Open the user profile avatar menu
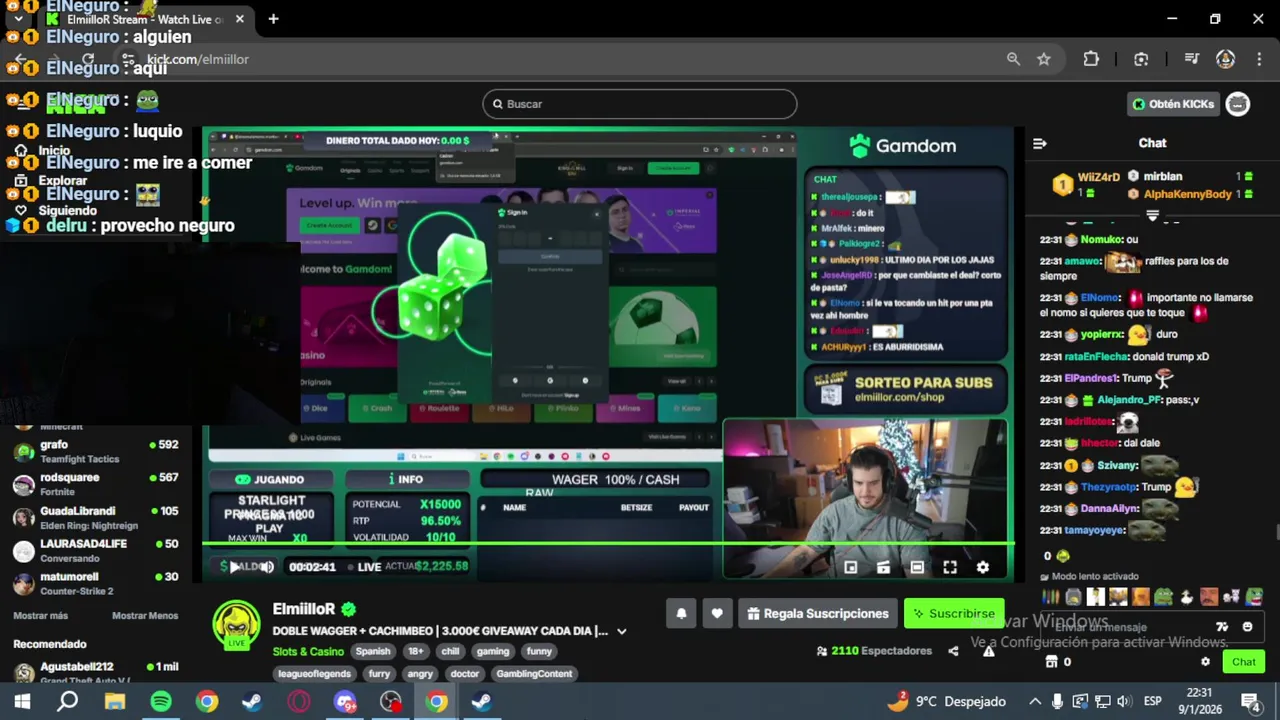Screen dimensions: 1280x720 [1238, 104]
